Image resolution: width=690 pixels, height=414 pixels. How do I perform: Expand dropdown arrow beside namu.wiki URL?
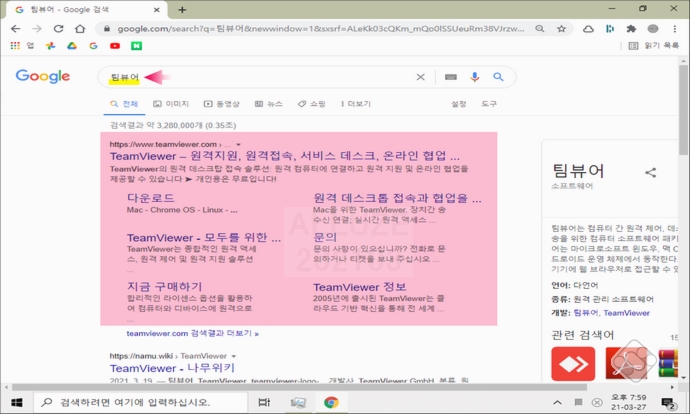coord(234,356)
